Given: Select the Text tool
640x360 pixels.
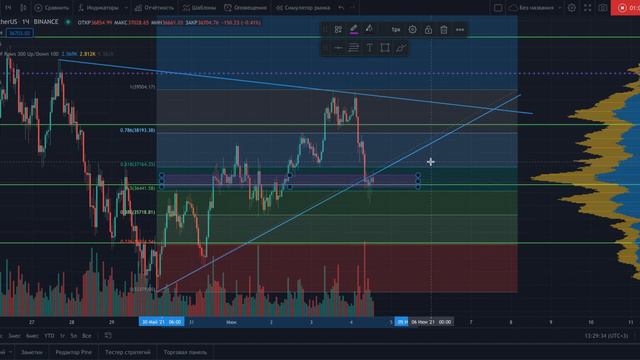Looking at the screenshot, I should 369,48.
